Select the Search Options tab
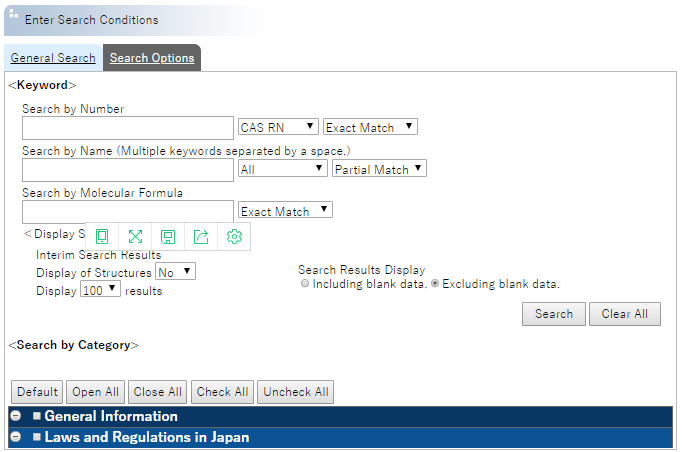This screenshot has width=682, height=452. (x=152, y=58)
